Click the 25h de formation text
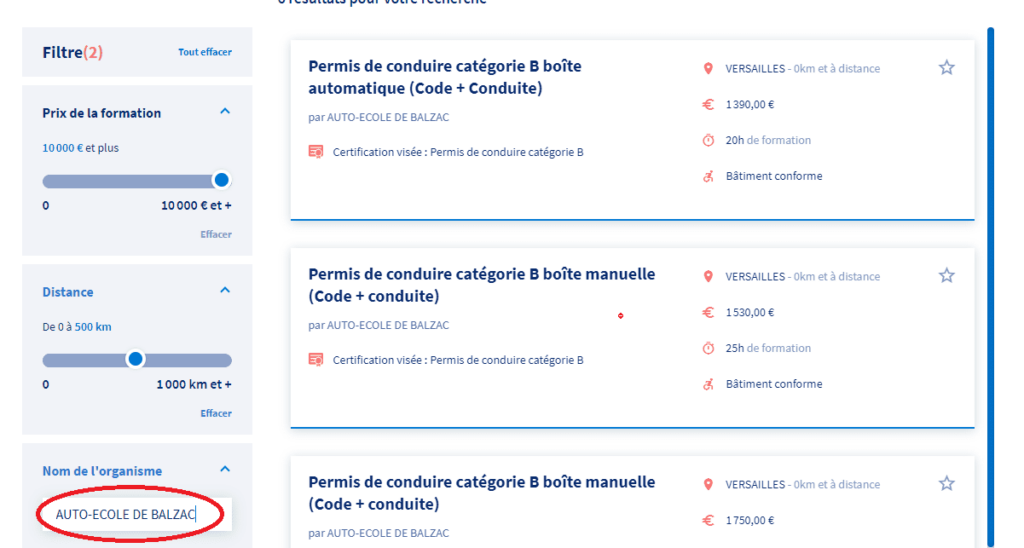 [768, 348]
